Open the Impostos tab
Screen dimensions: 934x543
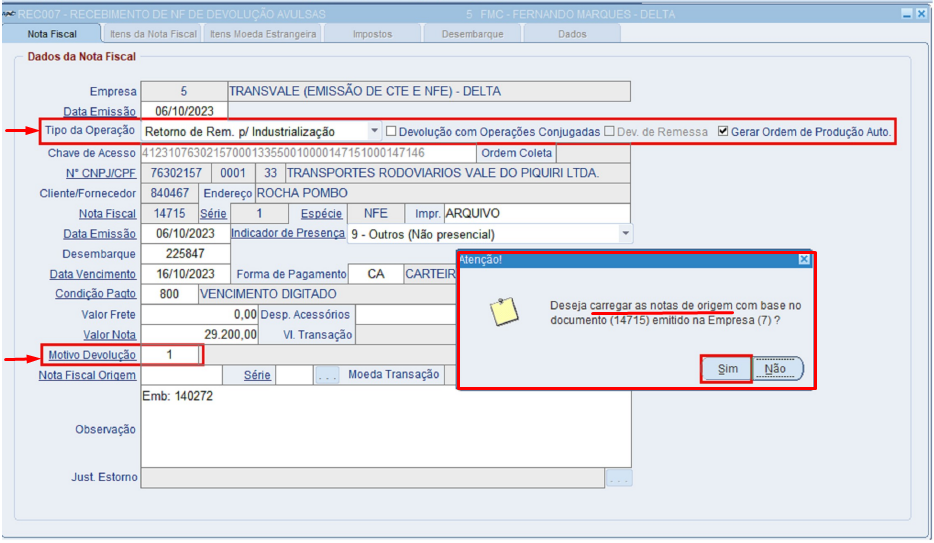[x=372, y=34]
